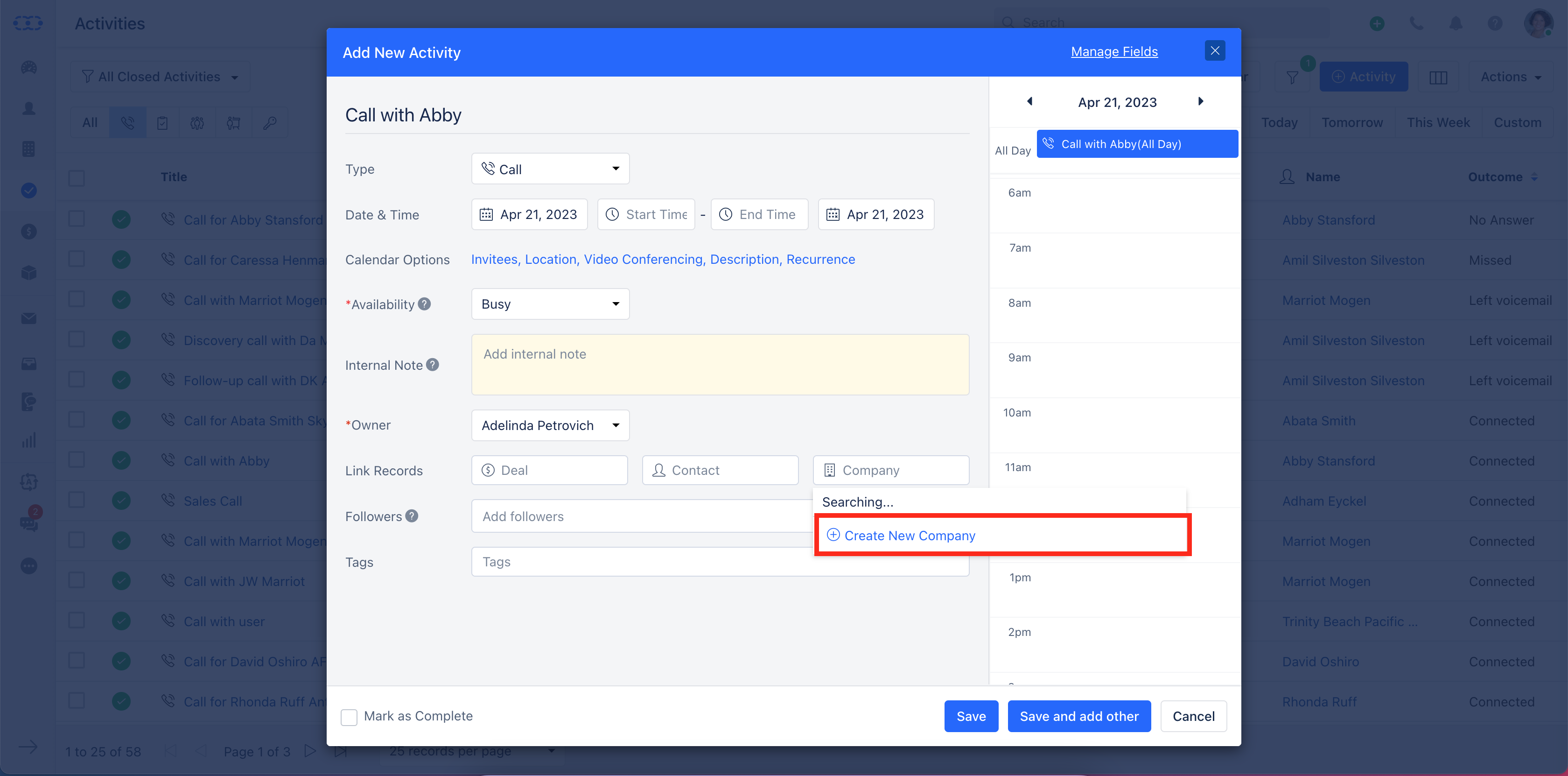Open the phone dialer icon in top bar
Image resolution: width=1568 pixels, height=776 pixels.
pyautogui.click(x=1416, y=23)
